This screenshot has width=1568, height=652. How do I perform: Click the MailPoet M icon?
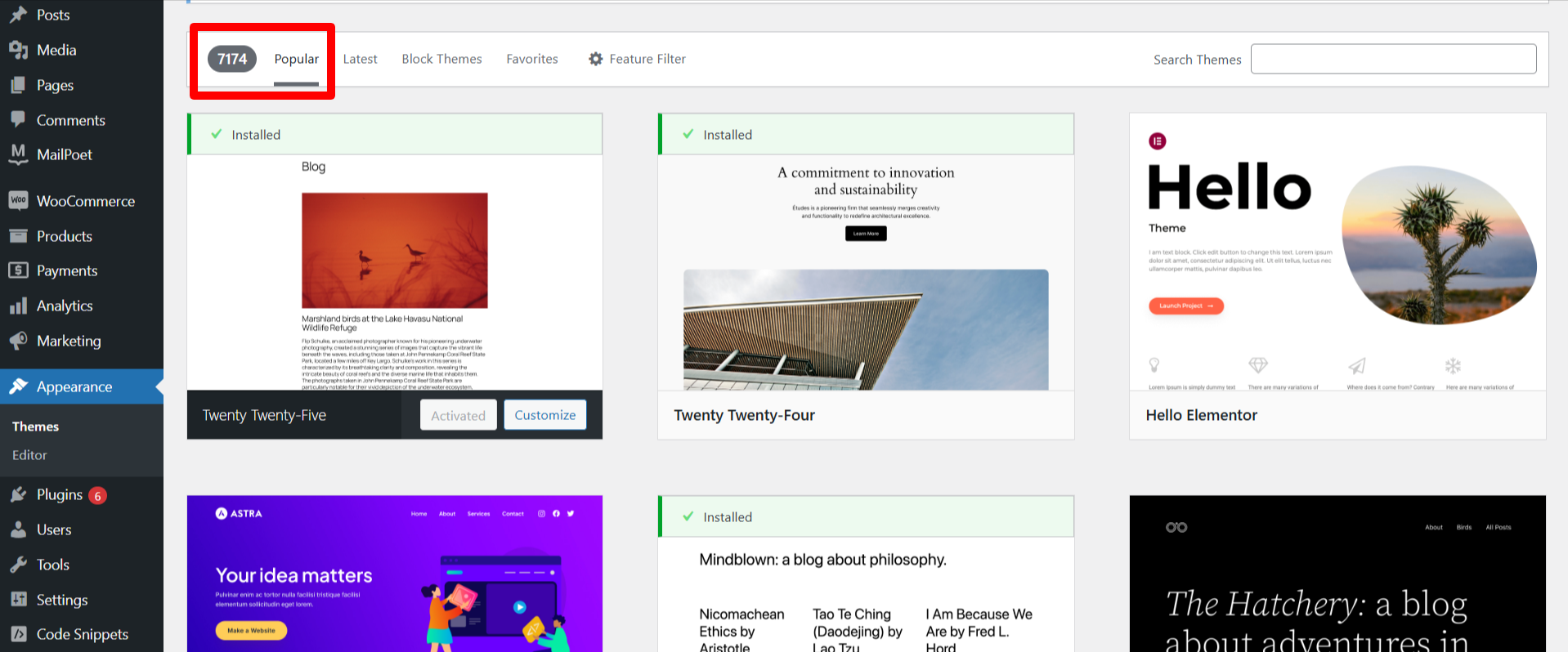click(18, 154)
